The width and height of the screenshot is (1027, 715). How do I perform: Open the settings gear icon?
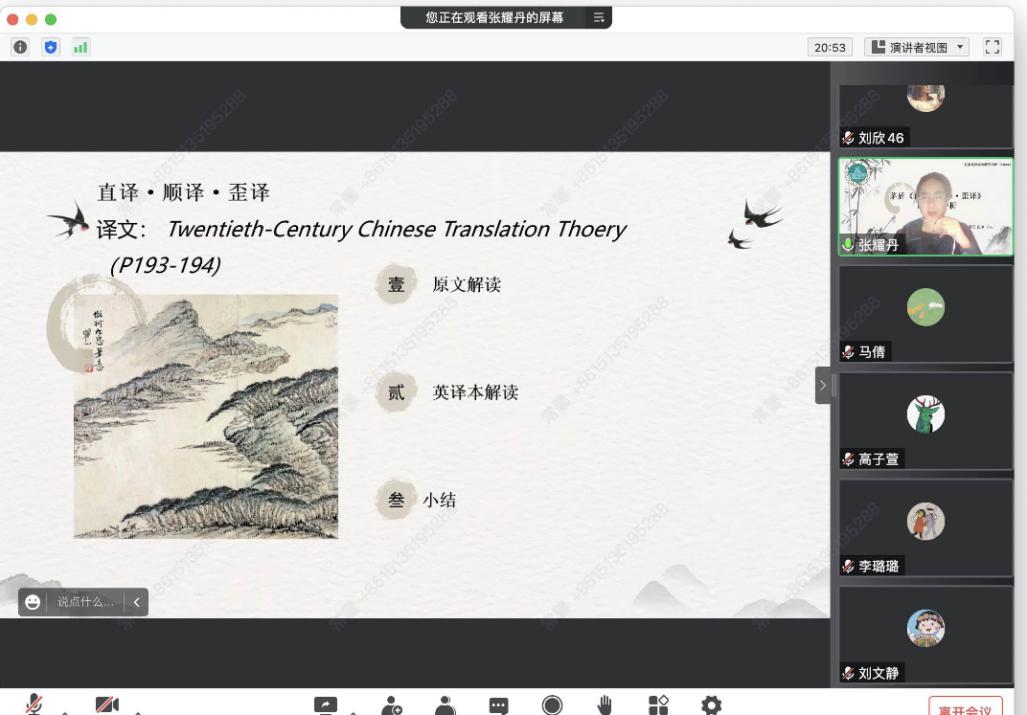pyautogui.click(x=711, y=705)
